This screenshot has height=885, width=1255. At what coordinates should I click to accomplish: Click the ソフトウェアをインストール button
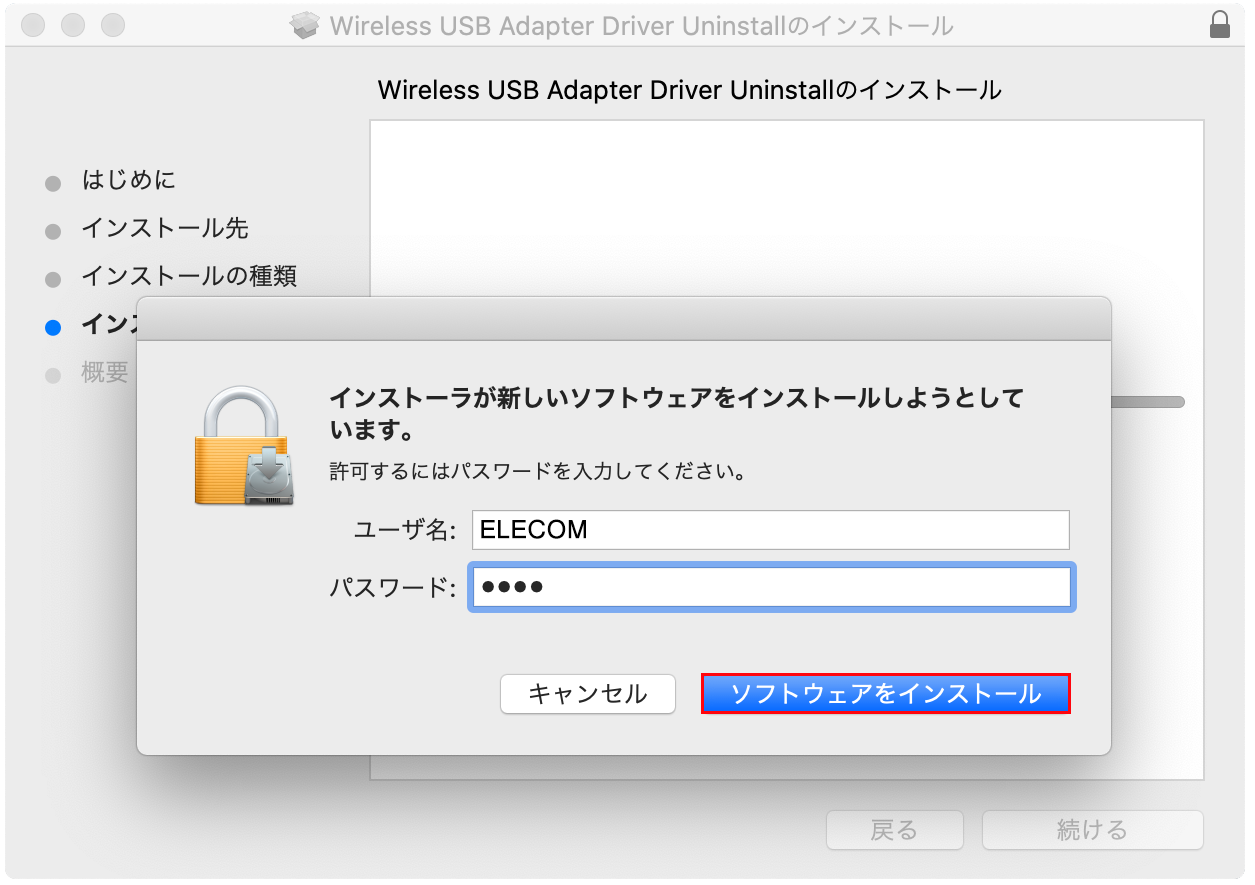coord(886,693)
